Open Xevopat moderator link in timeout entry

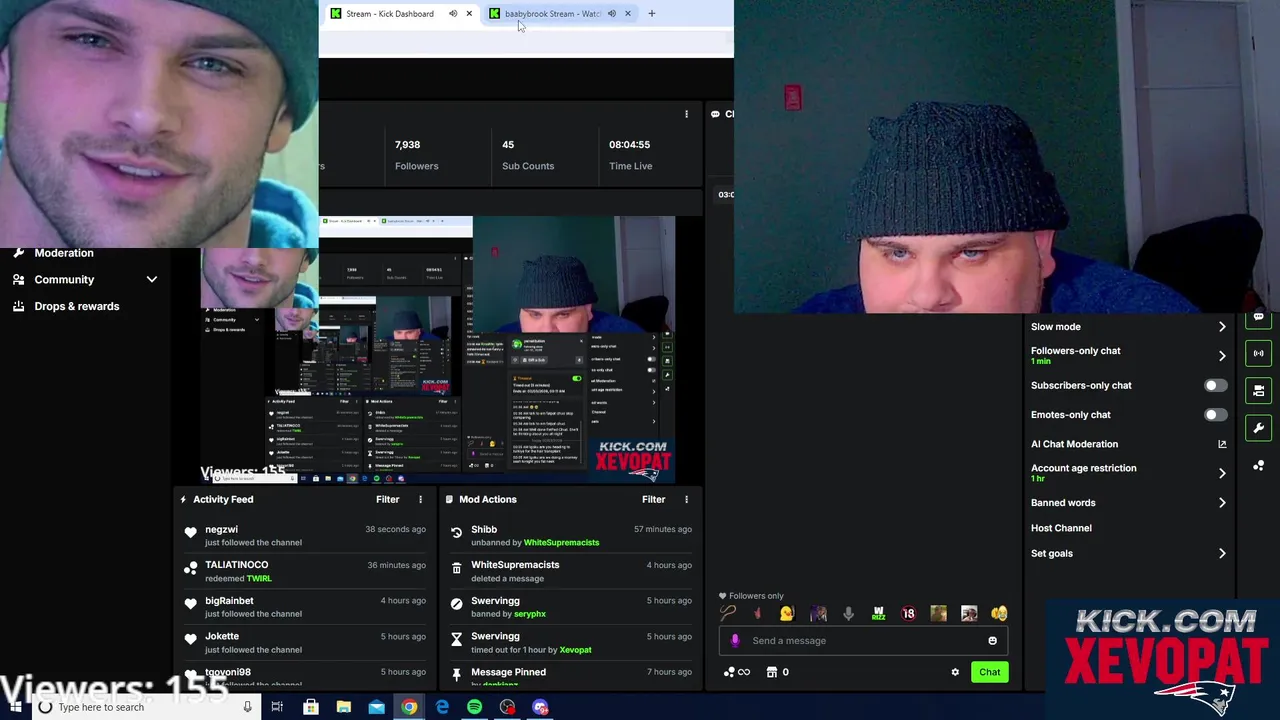pos(575,650)
